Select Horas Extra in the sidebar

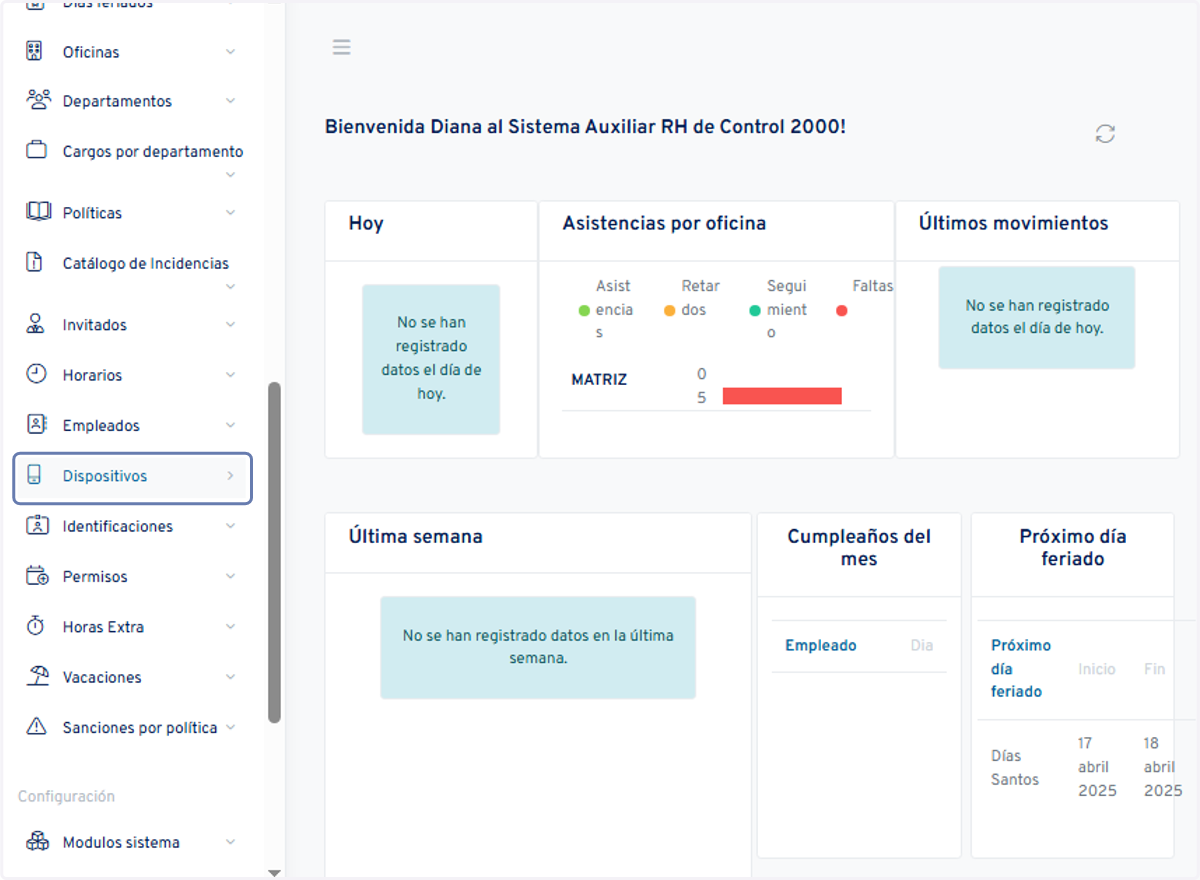click(x=132, y=627)
